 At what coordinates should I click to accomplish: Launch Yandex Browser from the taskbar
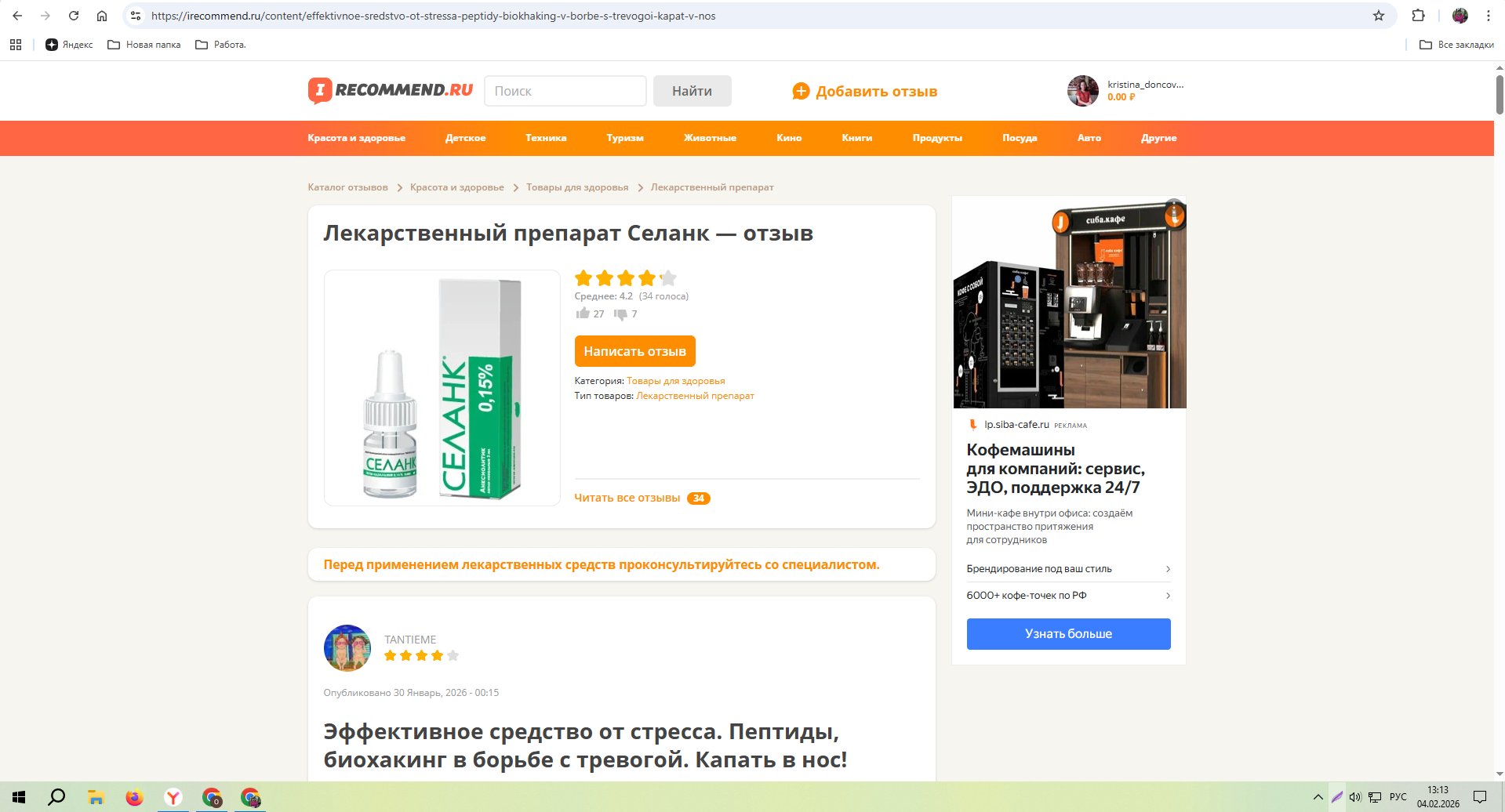(173, 797)
